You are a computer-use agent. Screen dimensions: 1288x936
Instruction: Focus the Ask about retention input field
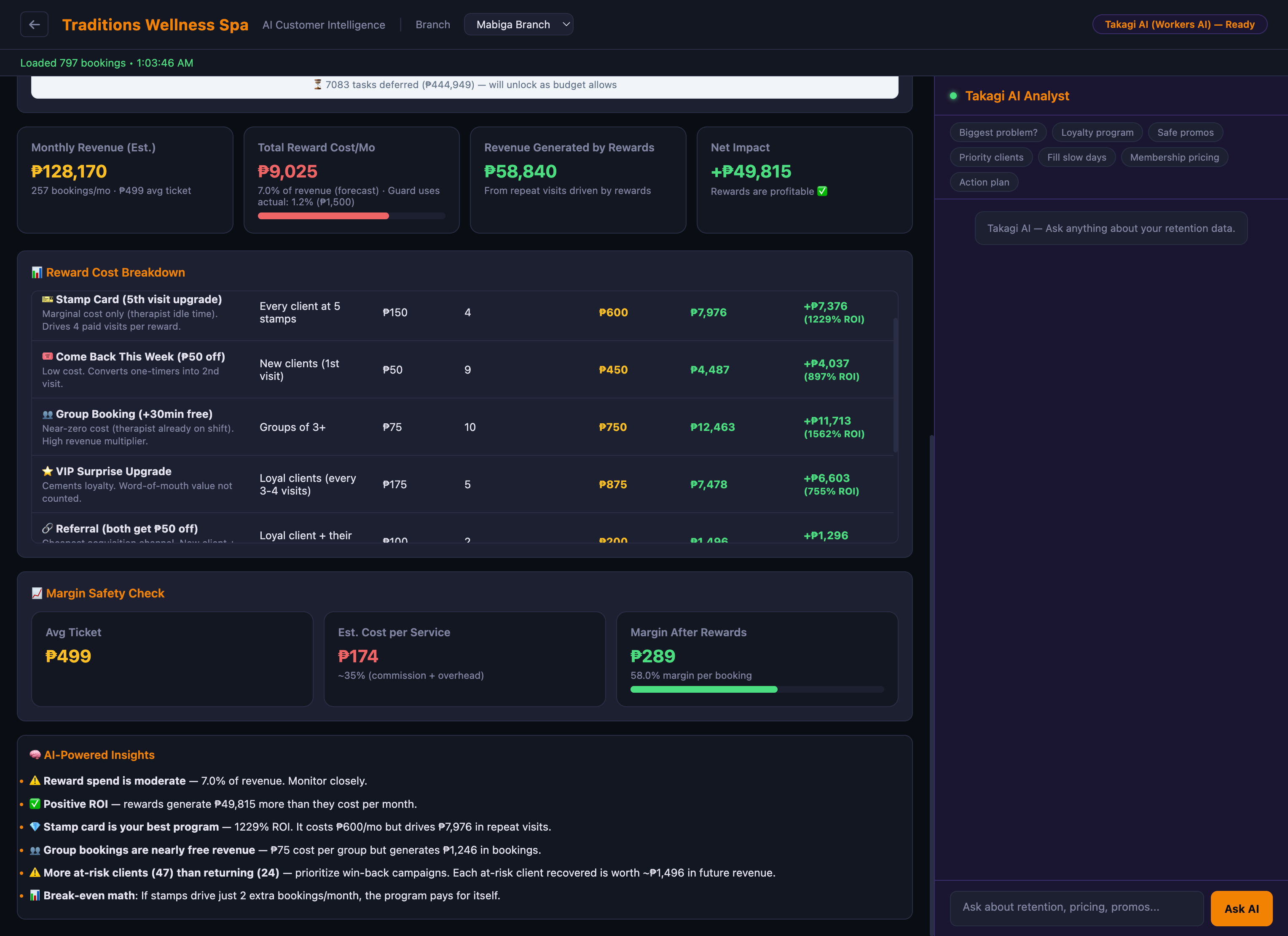pyautogui.click(x=1077, y=908)
